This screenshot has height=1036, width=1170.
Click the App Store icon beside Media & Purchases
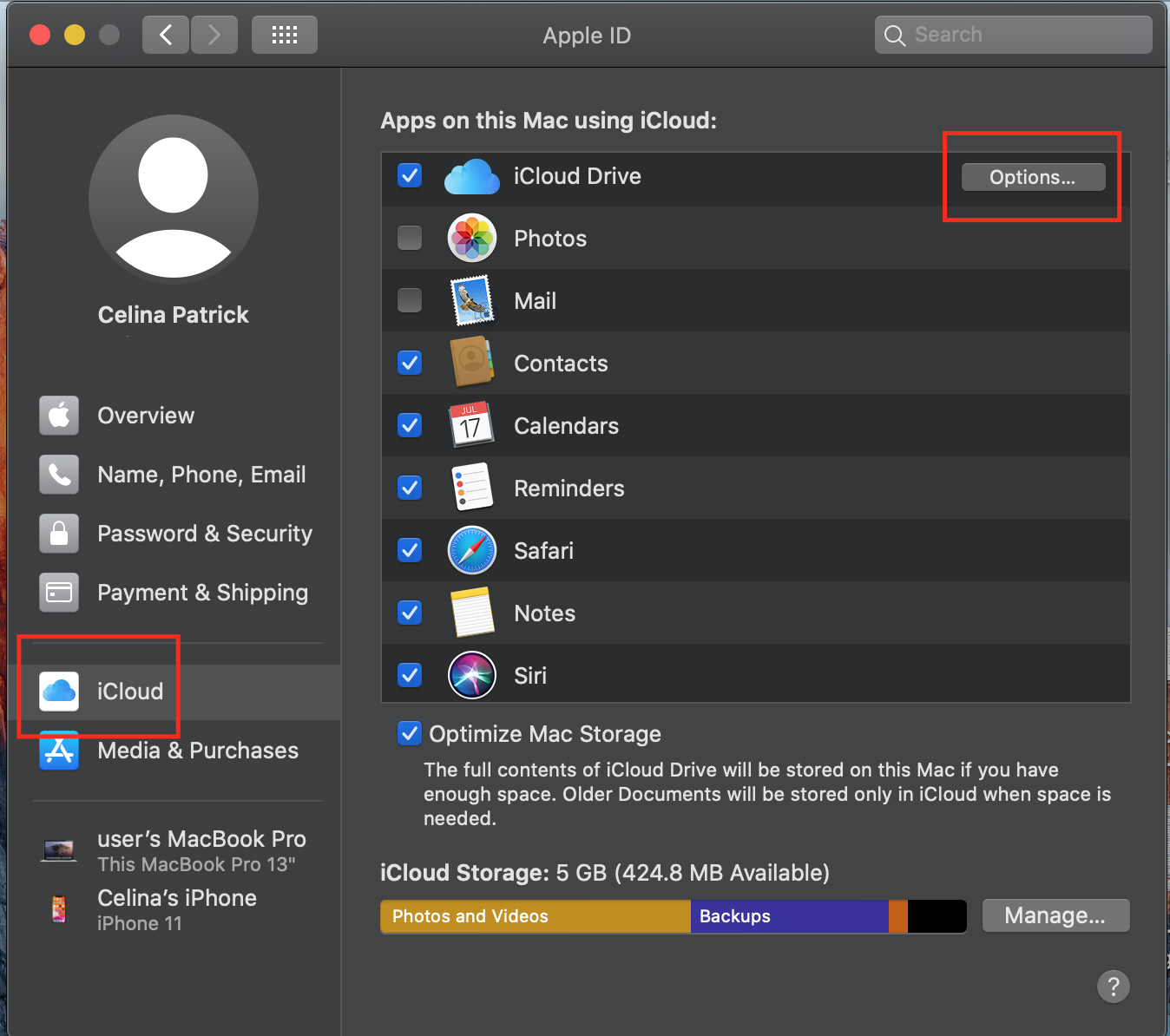point(59,751)
